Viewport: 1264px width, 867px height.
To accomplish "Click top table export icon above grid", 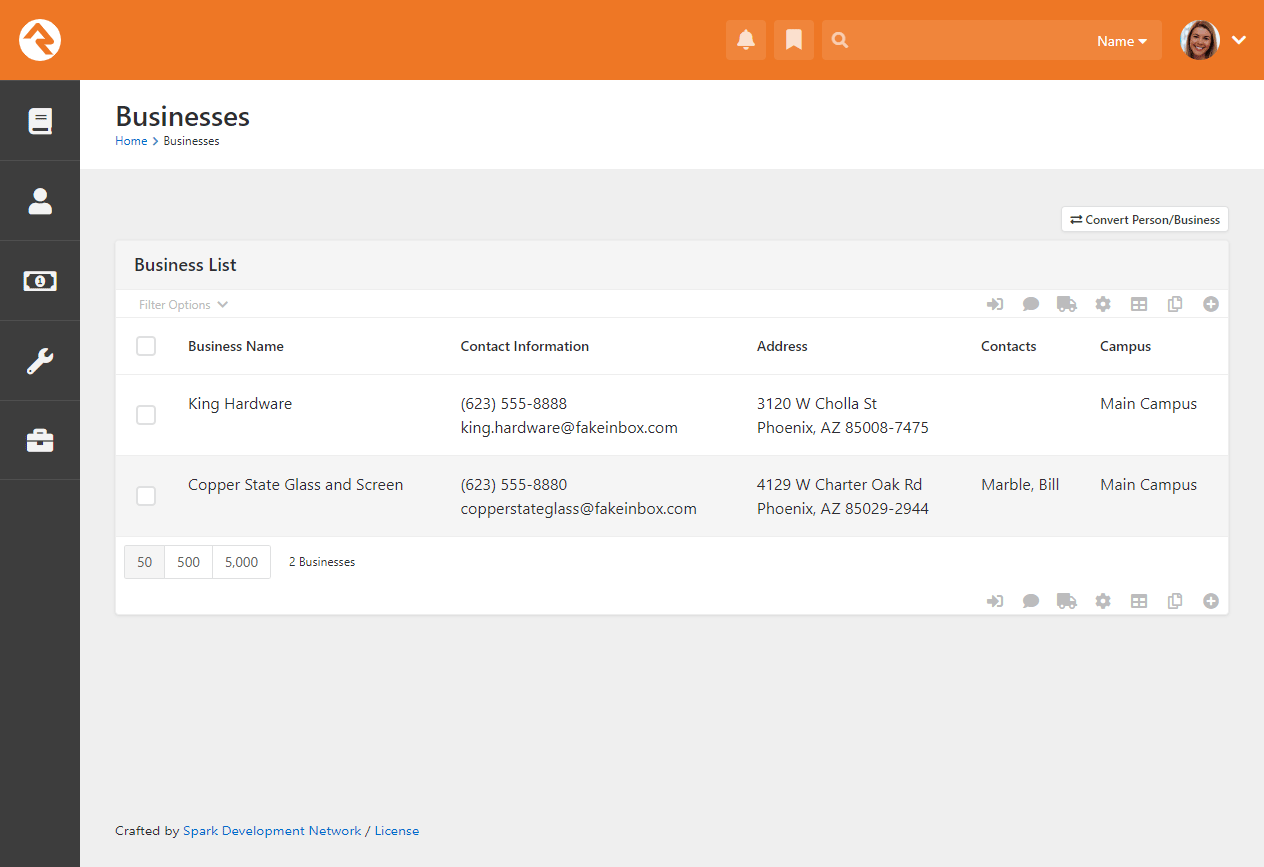I will coord(1139,304).
